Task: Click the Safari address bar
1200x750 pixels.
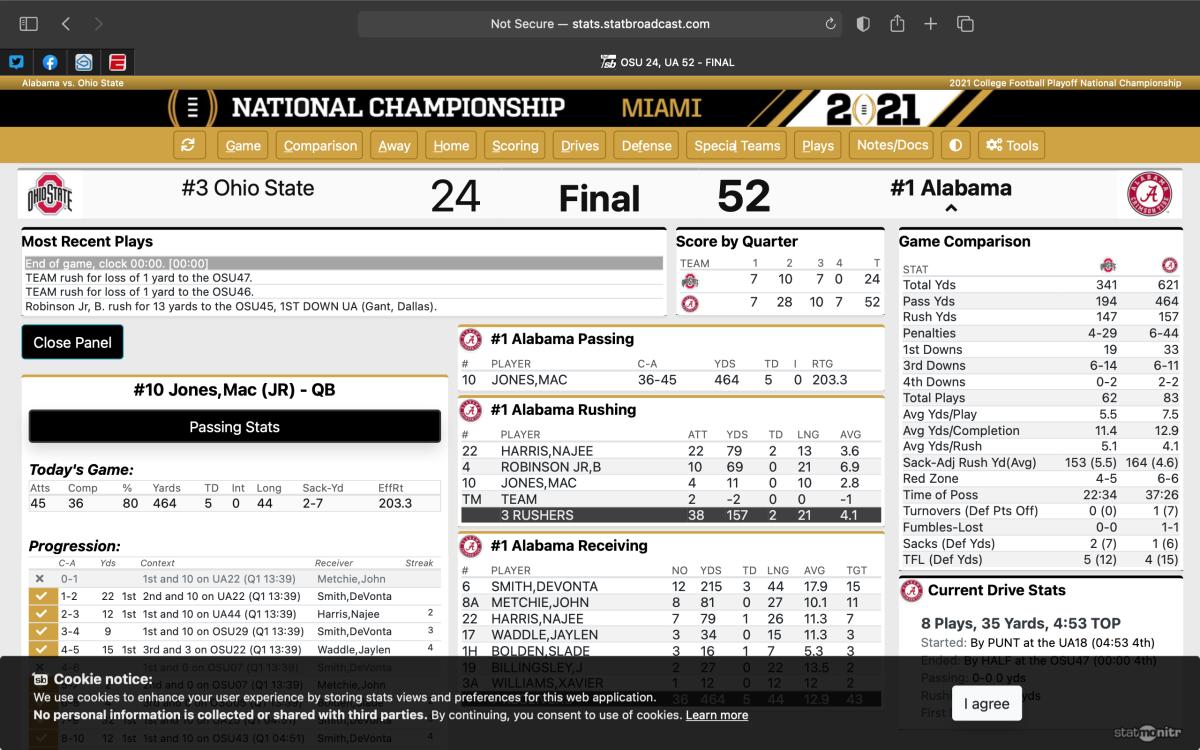Action: (x=600, y=24)
